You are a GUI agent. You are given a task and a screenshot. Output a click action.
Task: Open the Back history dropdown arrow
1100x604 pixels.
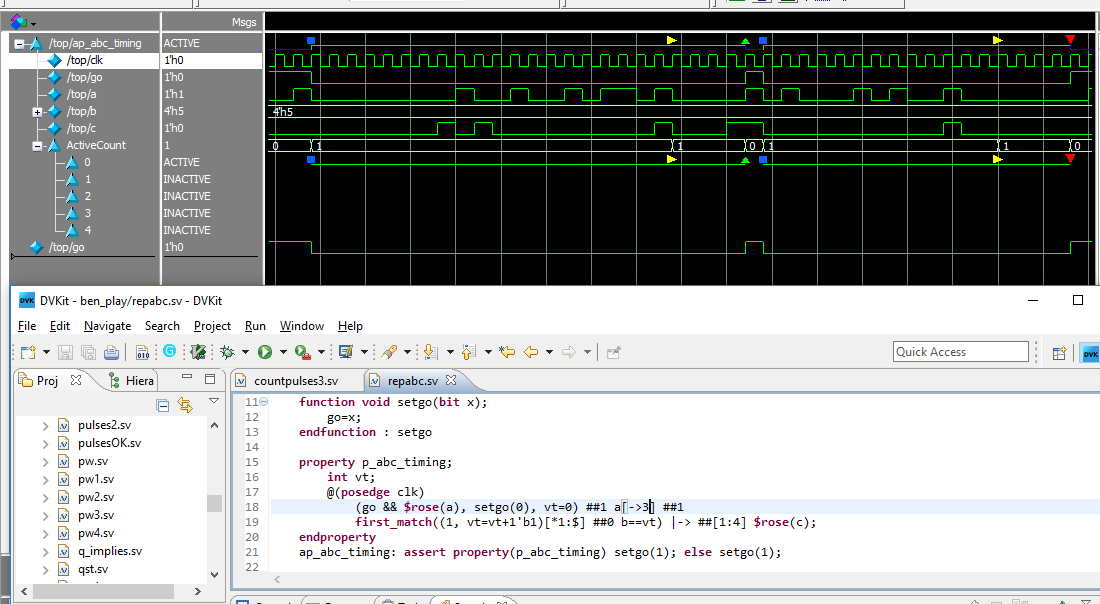click(549, 352)
